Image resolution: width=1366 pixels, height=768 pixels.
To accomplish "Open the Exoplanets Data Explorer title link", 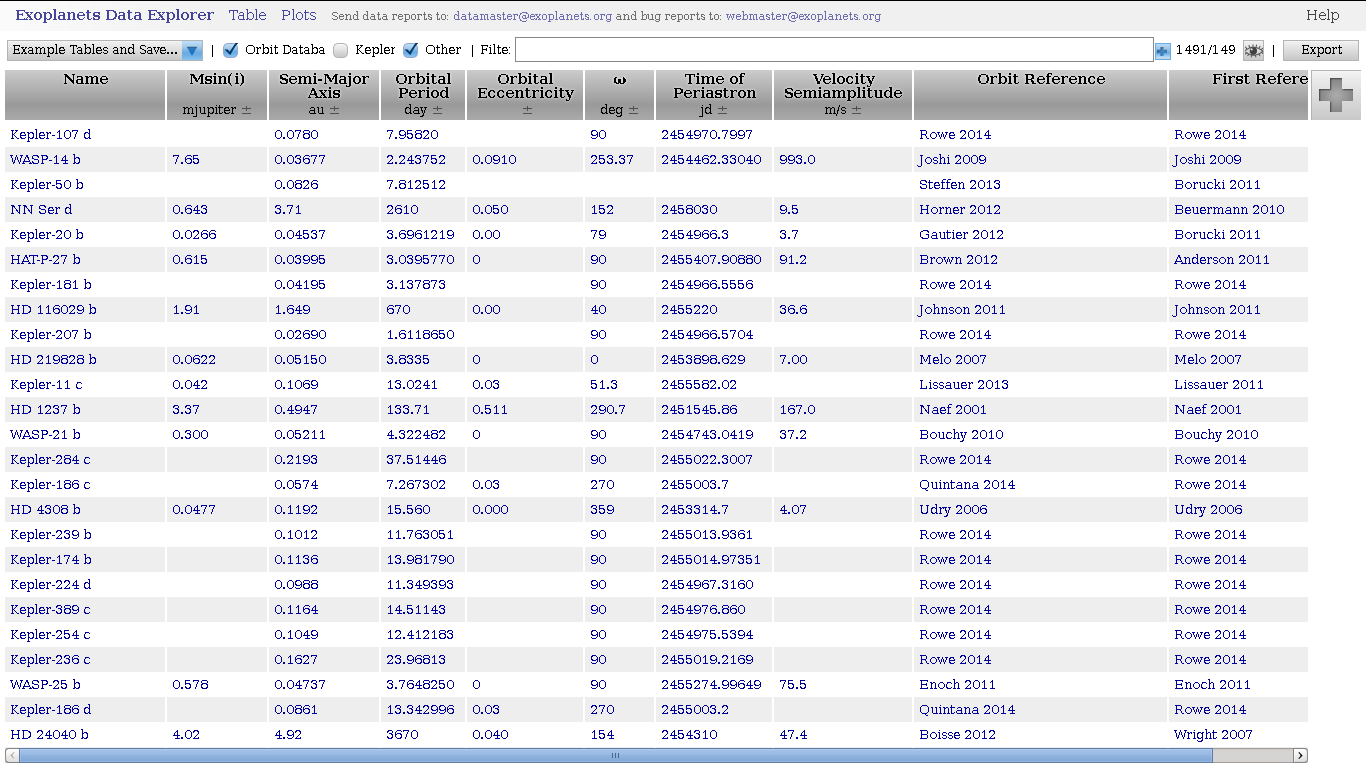I will (114, 15).
